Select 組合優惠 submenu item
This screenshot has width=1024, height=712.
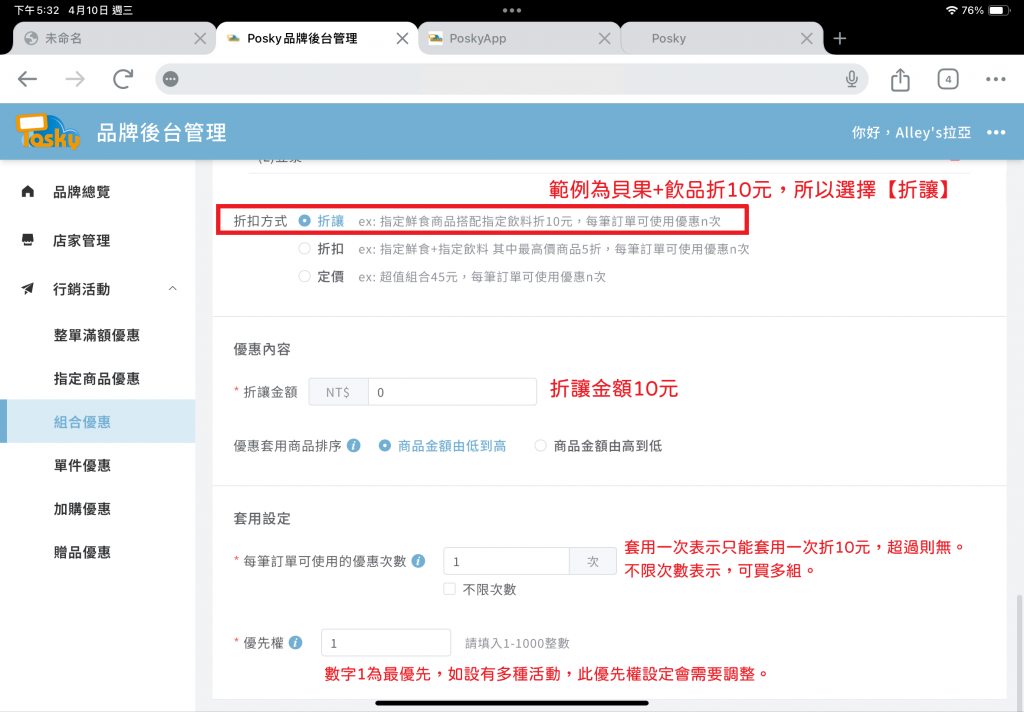click(98, 421)
